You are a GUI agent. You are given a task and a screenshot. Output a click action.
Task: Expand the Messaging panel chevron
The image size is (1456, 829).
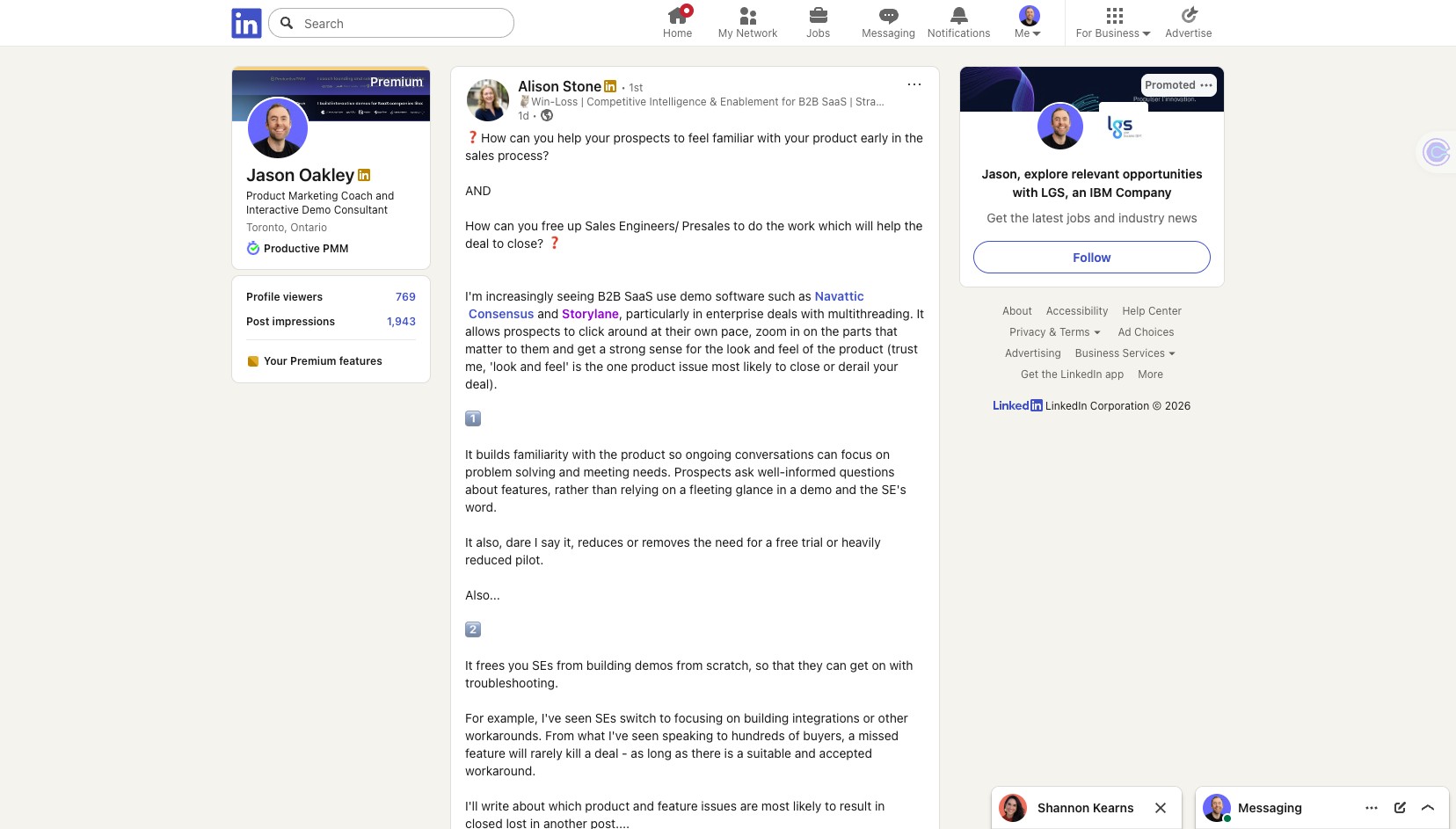tap(1428, 808)
